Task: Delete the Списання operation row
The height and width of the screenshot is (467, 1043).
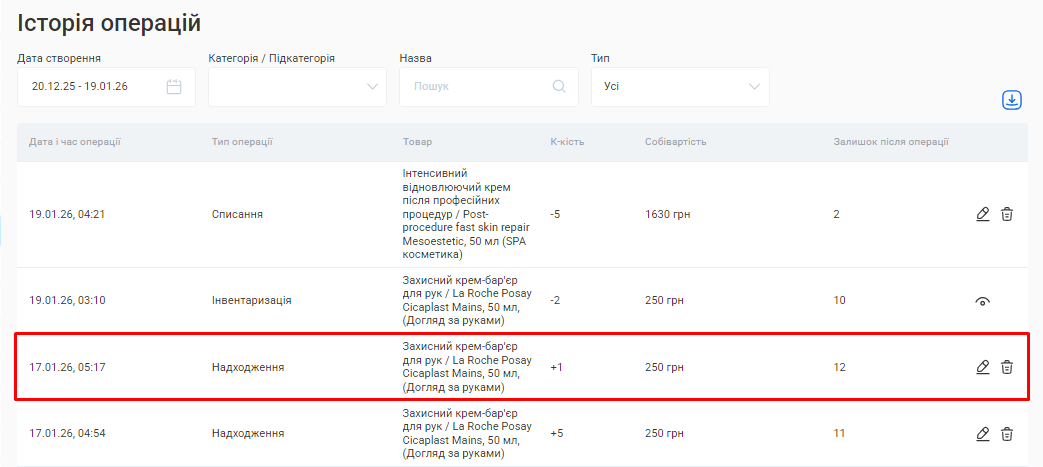Action: click(x=1007, y=214)
